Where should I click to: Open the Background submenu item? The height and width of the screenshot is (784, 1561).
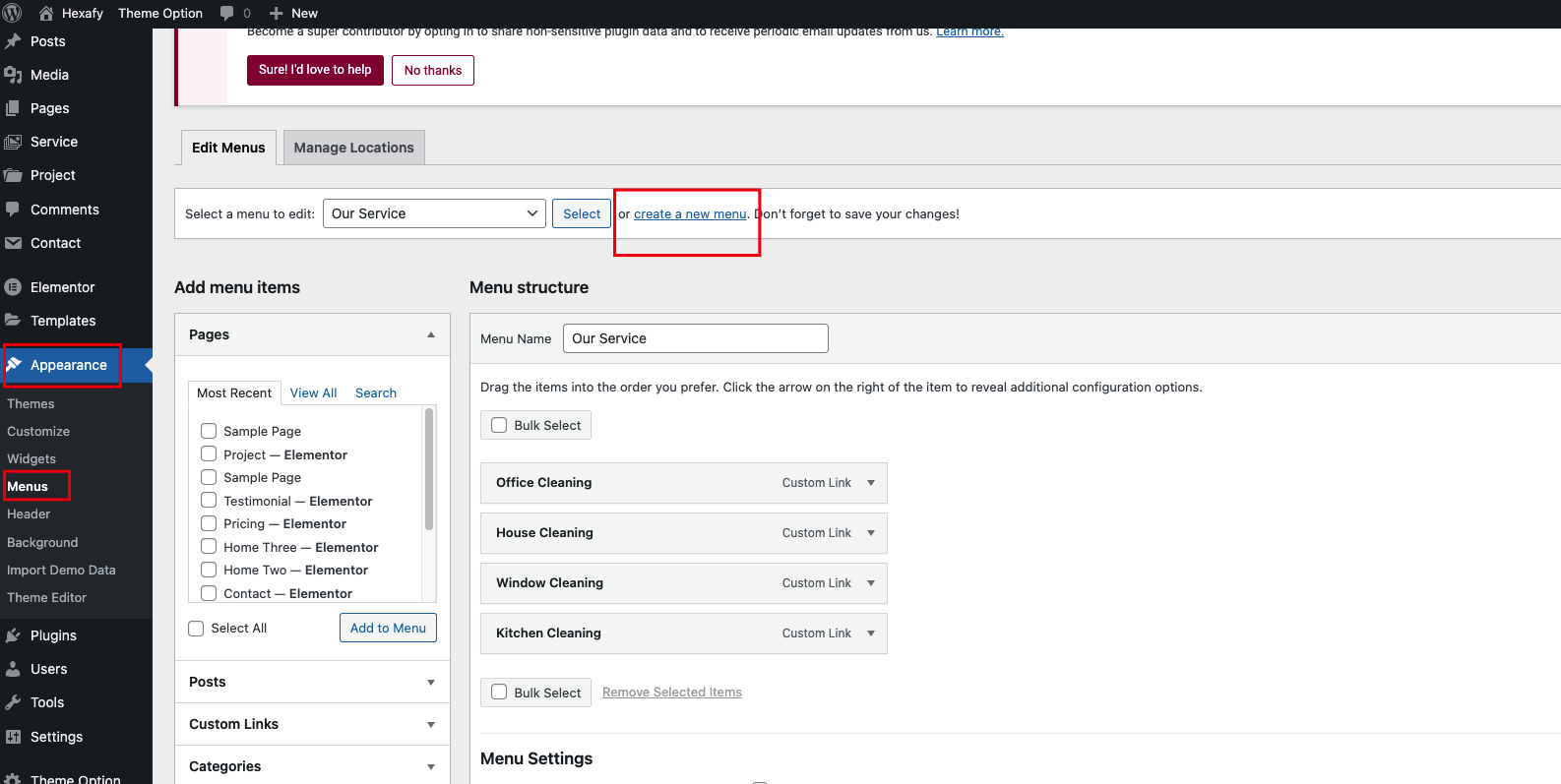(x=42, y=542)
